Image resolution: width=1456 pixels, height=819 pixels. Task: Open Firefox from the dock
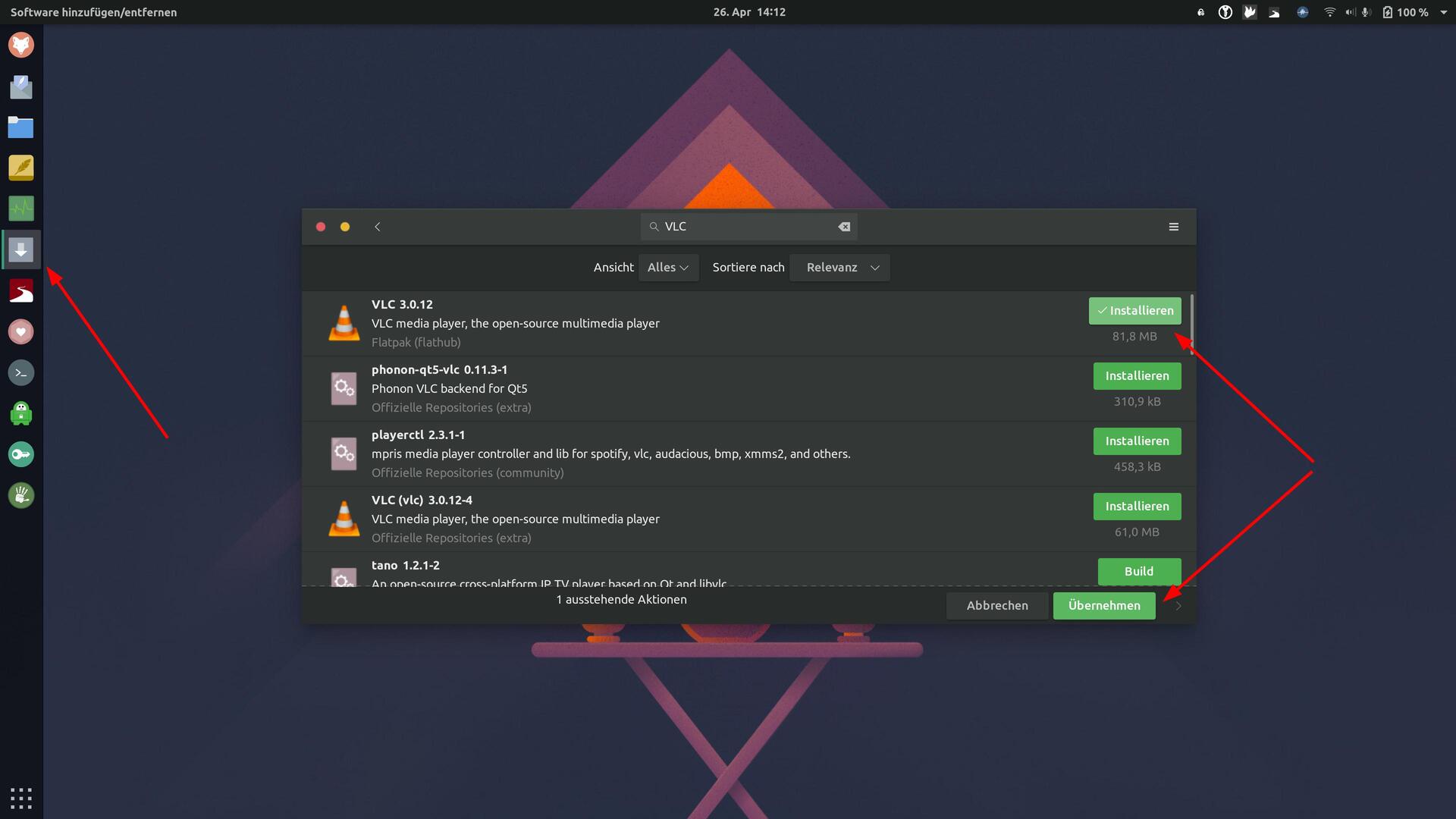coord(21,45)
